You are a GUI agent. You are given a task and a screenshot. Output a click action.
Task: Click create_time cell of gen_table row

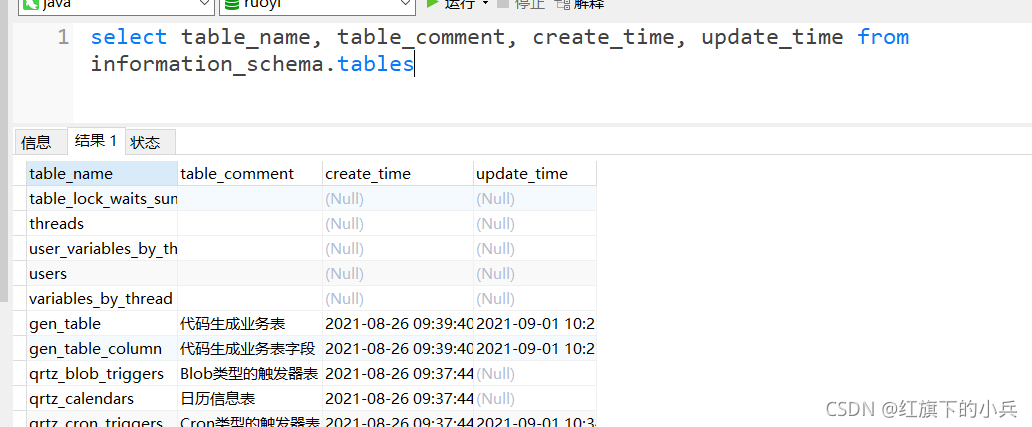(398, 324)
